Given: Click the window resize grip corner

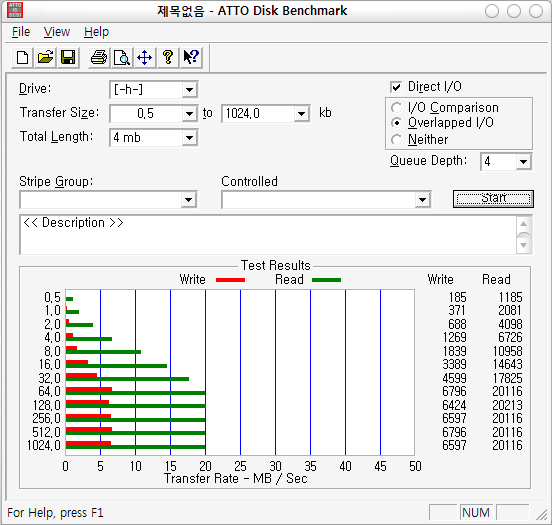Looking at the screenshot, I should (x=542, y=514).
